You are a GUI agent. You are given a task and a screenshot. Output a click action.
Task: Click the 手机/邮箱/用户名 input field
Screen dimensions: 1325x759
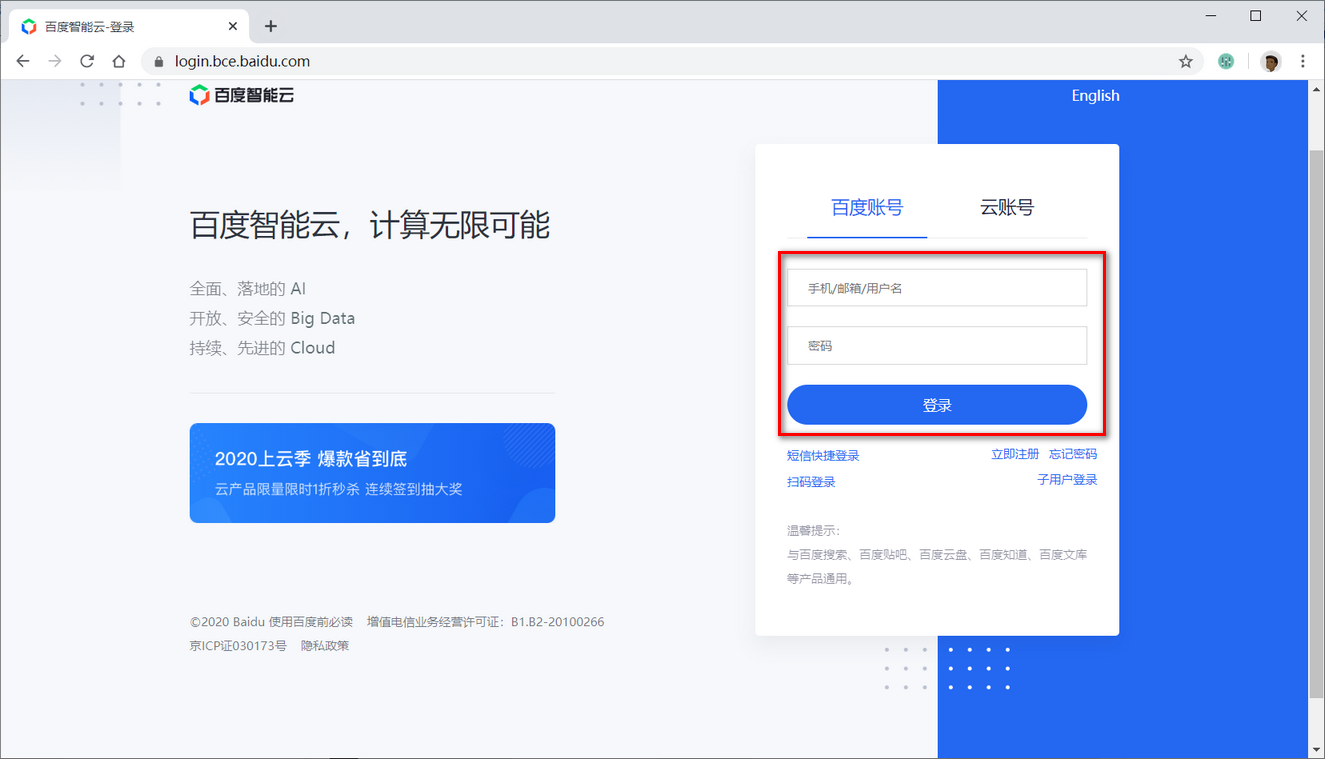click(x=937, y=287)
